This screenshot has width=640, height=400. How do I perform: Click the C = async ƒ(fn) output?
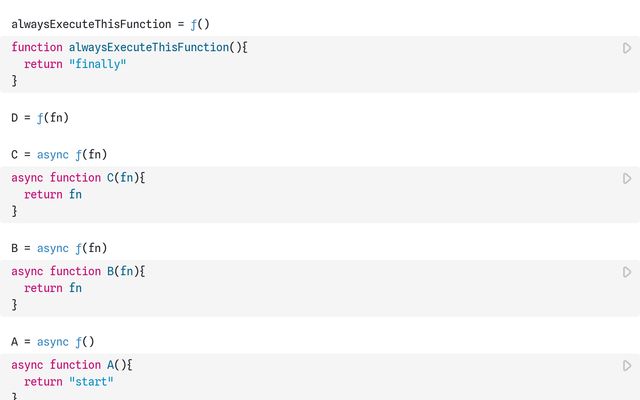[x=59, y=154]
